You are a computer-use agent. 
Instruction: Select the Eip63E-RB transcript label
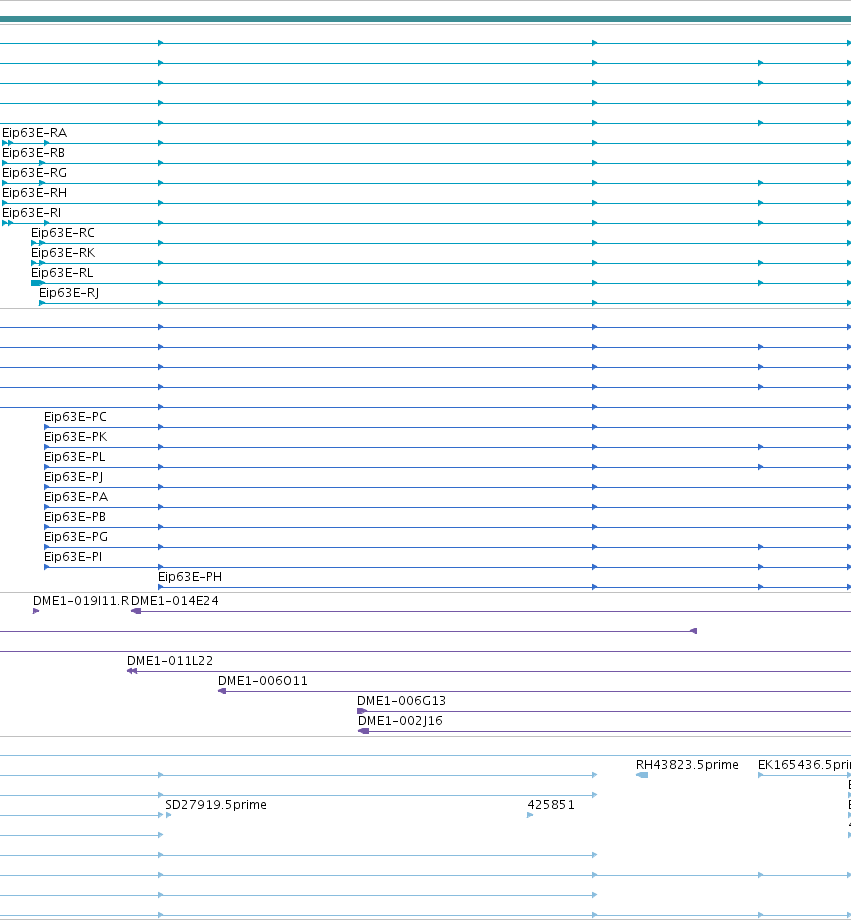(33, 153)
